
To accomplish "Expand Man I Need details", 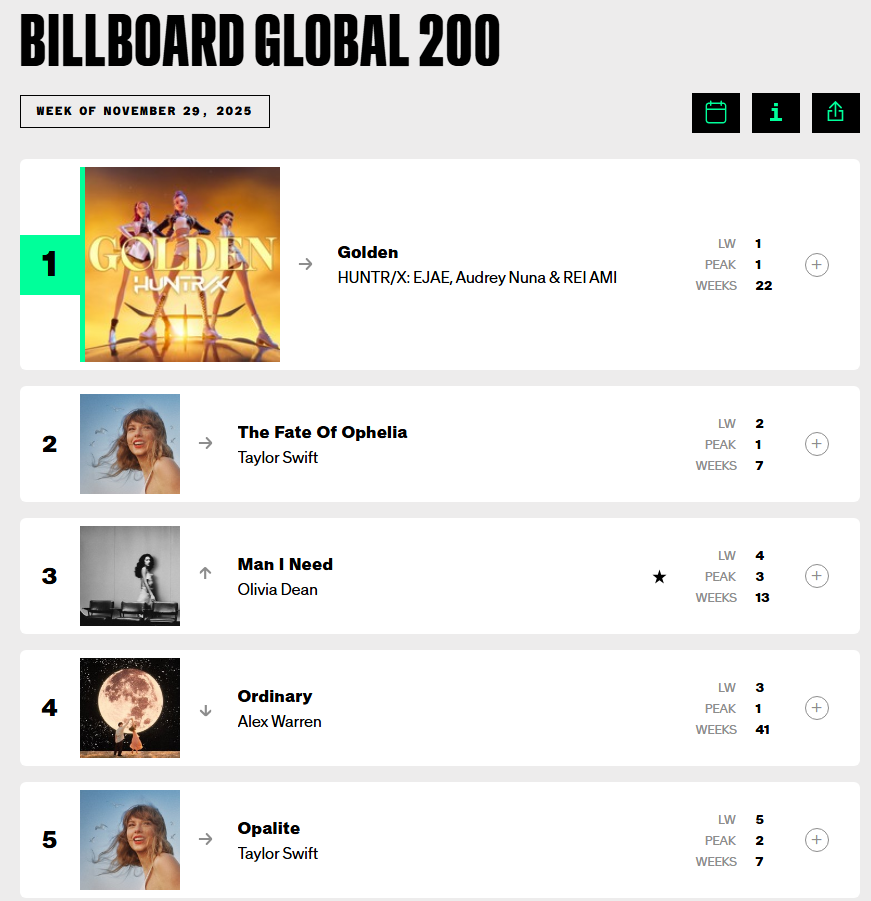I will [817, 576].
